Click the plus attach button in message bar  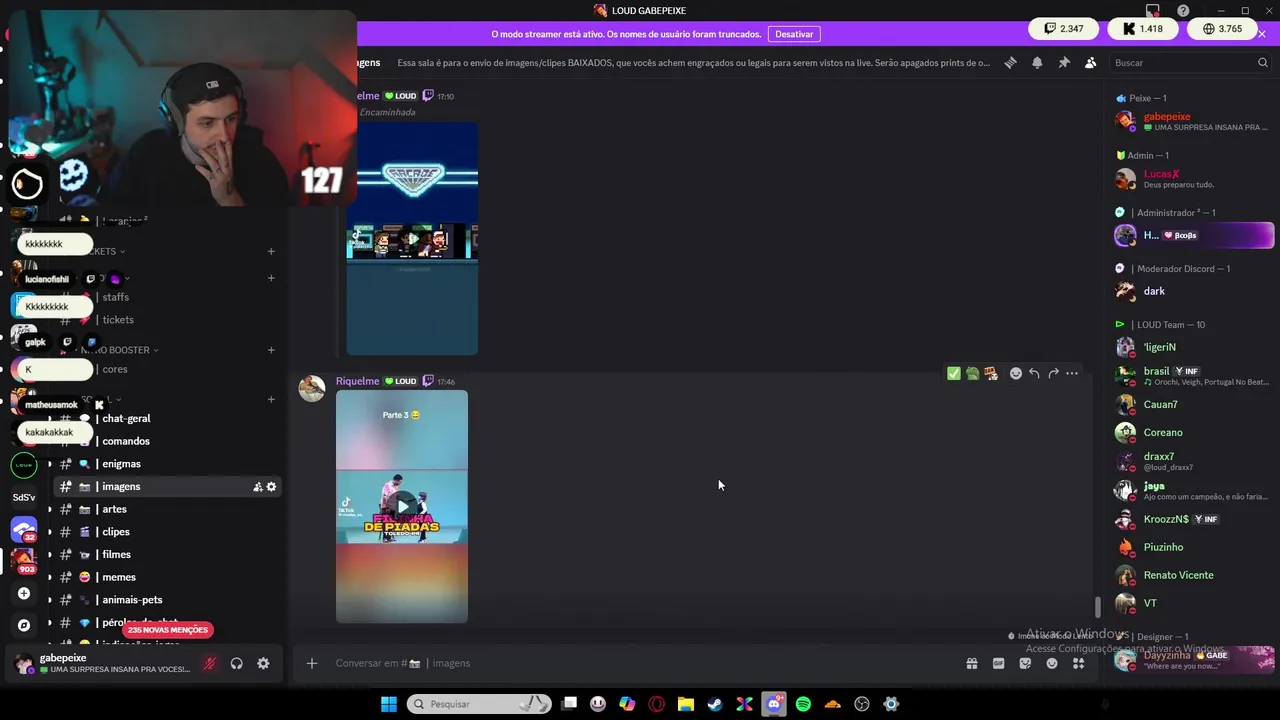pyautogui.click(x=312, y=663)
